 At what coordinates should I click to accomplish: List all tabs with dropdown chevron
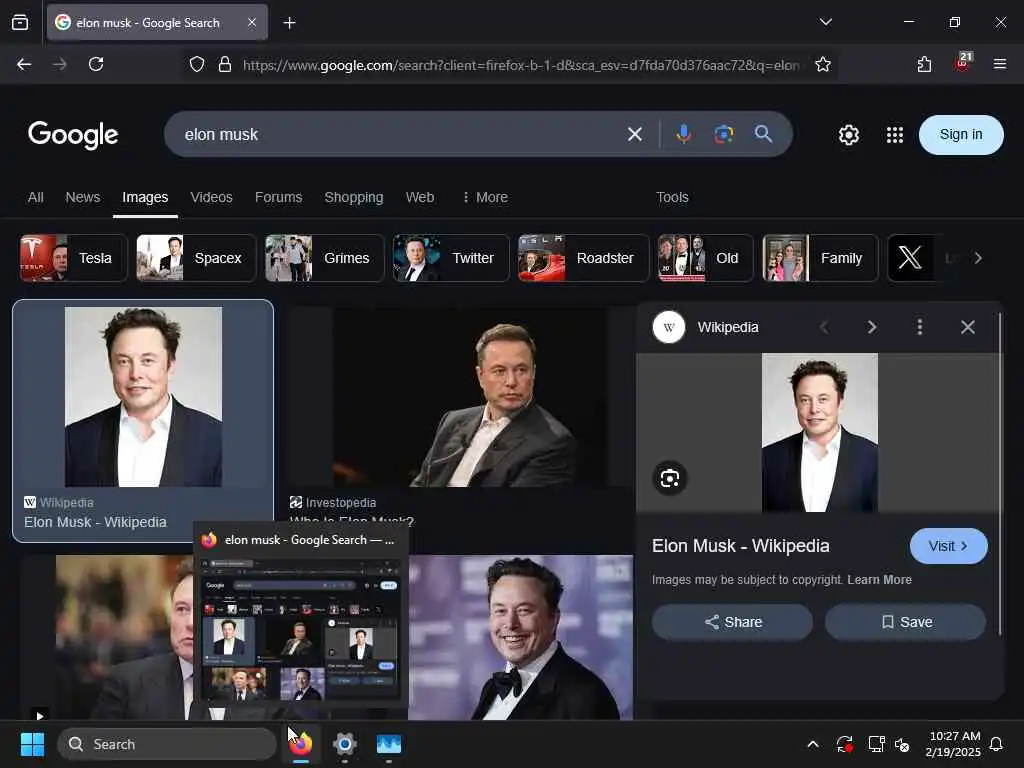(x=825, y=22)
